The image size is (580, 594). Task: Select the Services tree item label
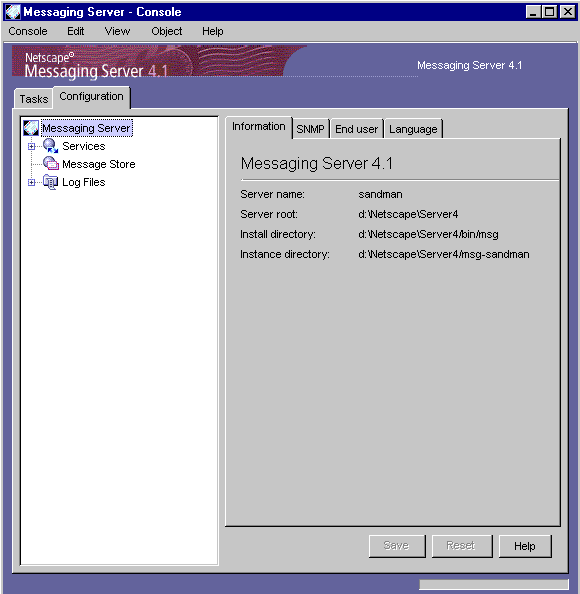point(84,146)
